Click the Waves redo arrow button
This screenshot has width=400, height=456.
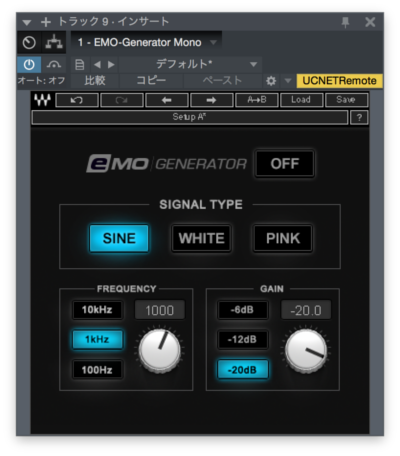[122, 100]
